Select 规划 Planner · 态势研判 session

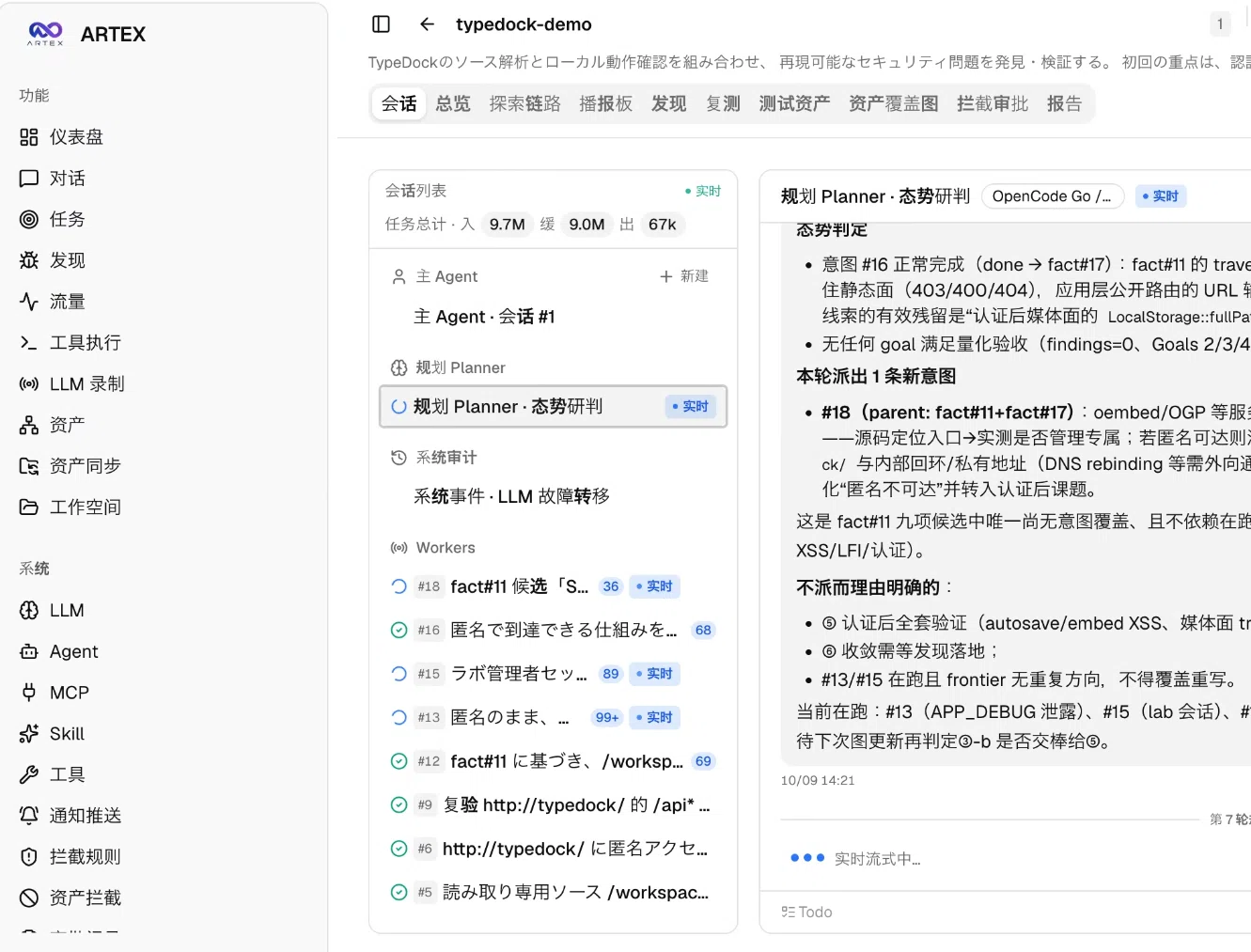pos(553,407)
